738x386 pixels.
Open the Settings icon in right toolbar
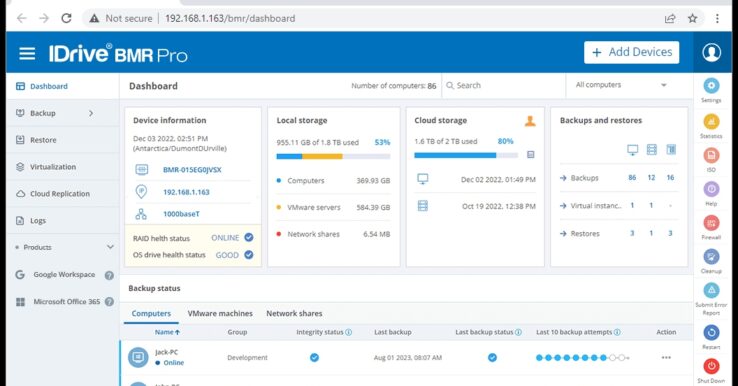(711, 86)
